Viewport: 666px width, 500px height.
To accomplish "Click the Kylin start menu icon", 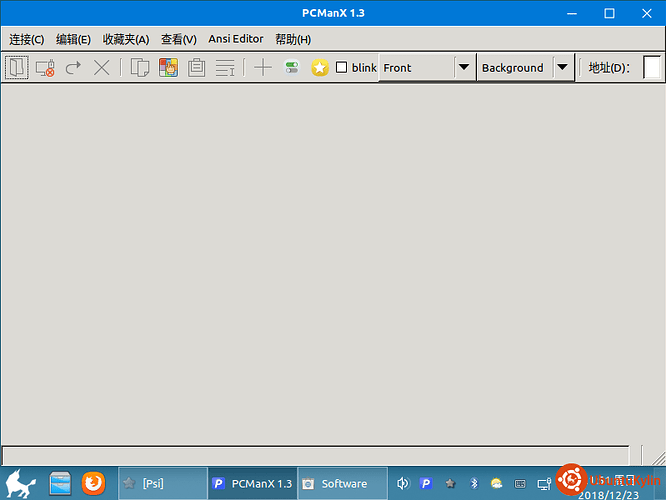I will pos(20,483).
